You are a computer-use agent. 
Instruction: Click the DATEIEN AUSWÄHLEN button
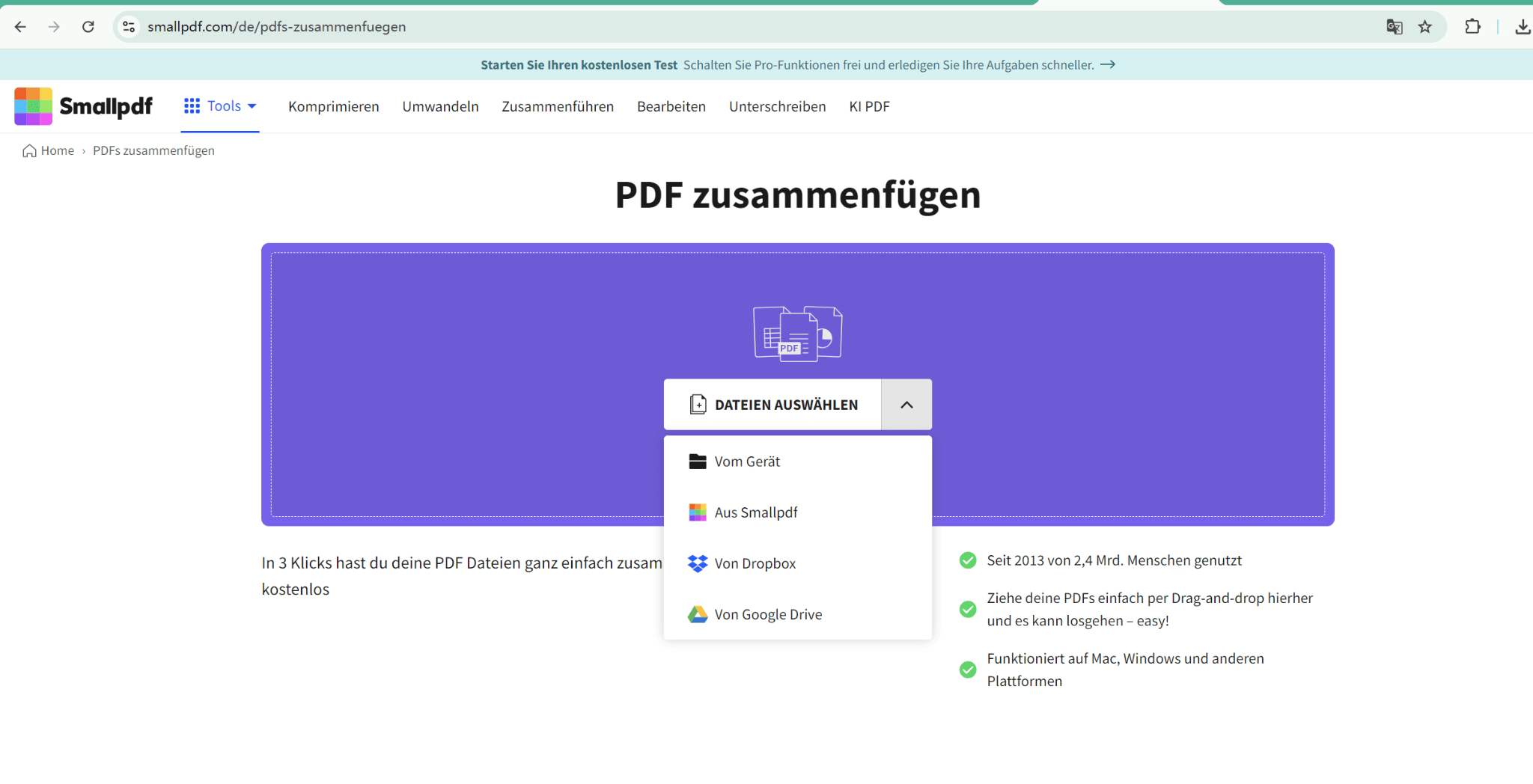pyautogui.click(x=772, y=405)
